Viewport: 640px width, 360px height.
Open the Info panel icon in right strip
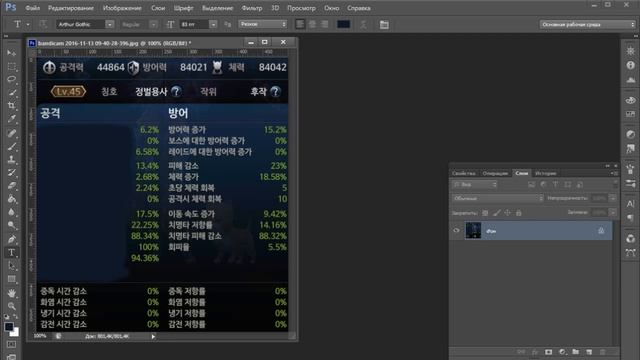coord(631,65)
